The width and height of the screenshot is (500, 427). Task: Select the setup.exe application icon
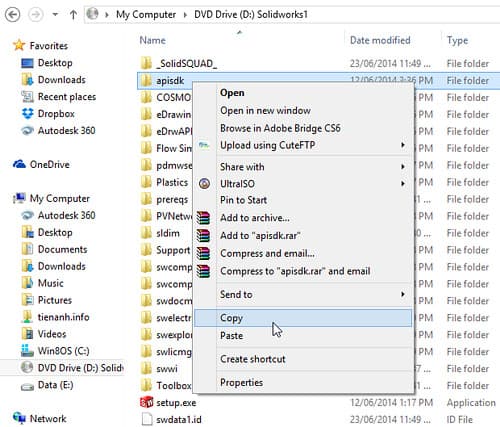click(x=147, y=403)
